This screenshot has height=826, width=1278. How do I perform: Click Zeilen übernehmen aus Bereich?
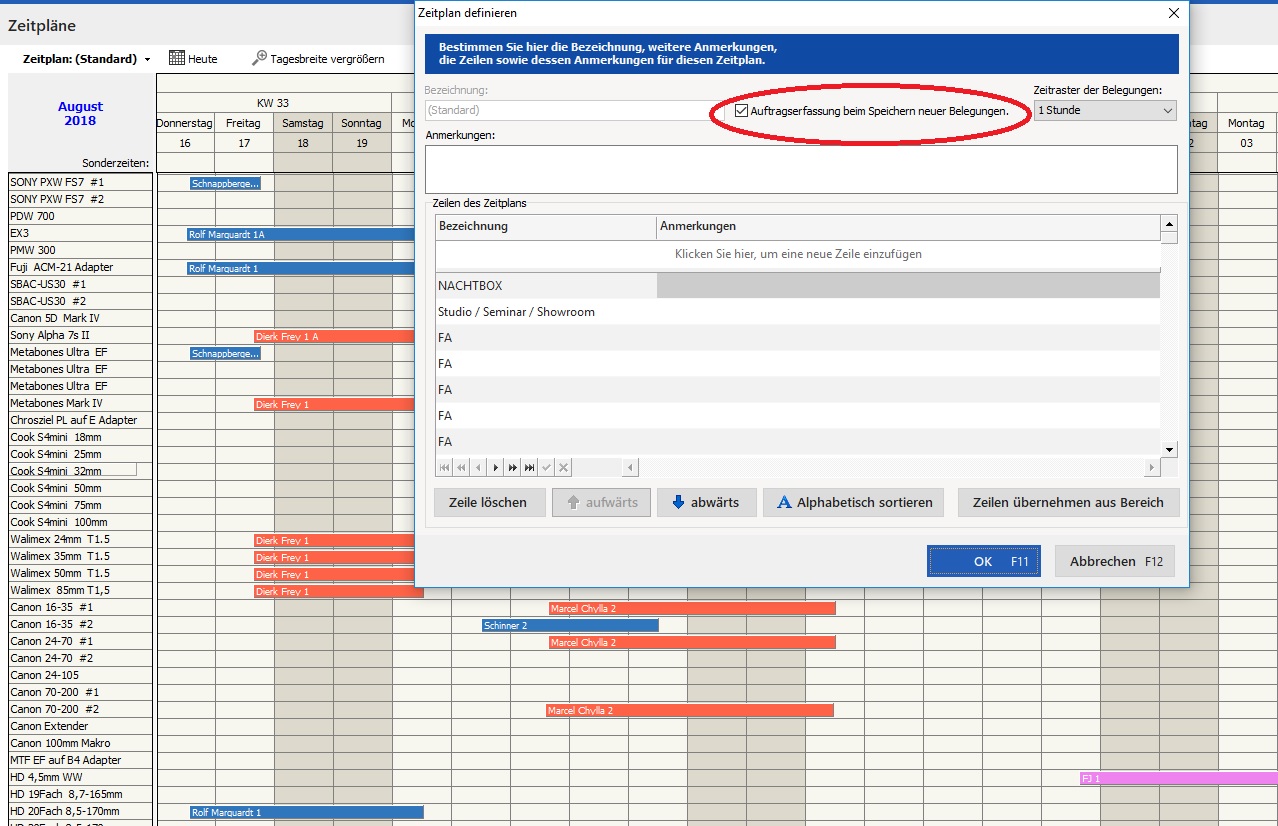click(x=1068, y=502)
